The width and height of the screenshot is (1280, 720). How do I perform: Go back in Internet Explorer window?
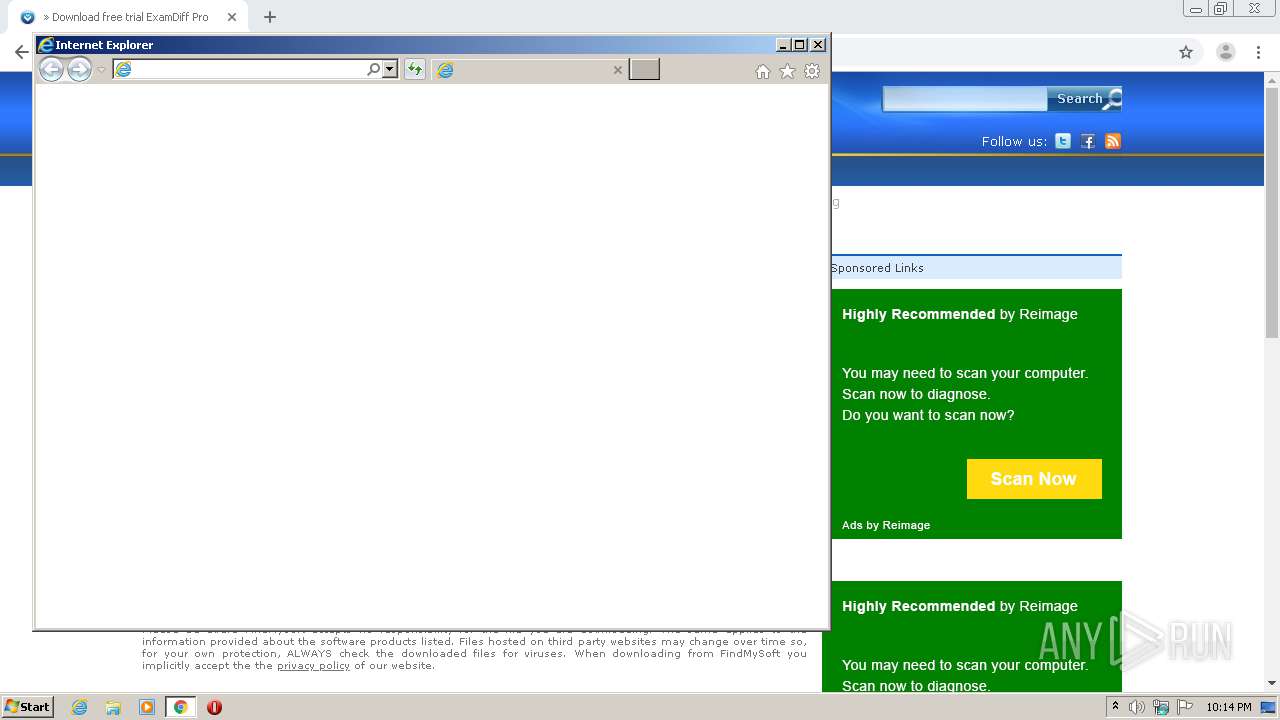(51, 69)
